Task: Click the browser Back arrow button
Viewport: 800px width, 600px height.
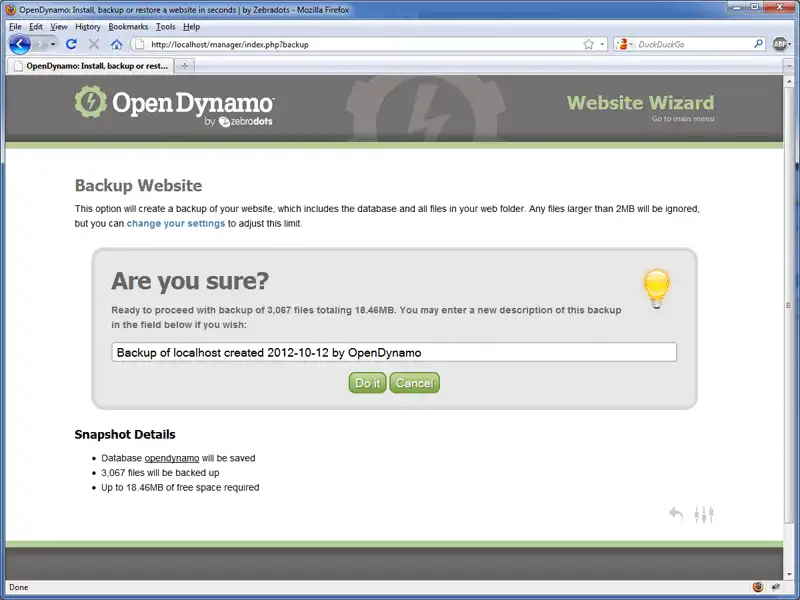Action: pos(20,44)
